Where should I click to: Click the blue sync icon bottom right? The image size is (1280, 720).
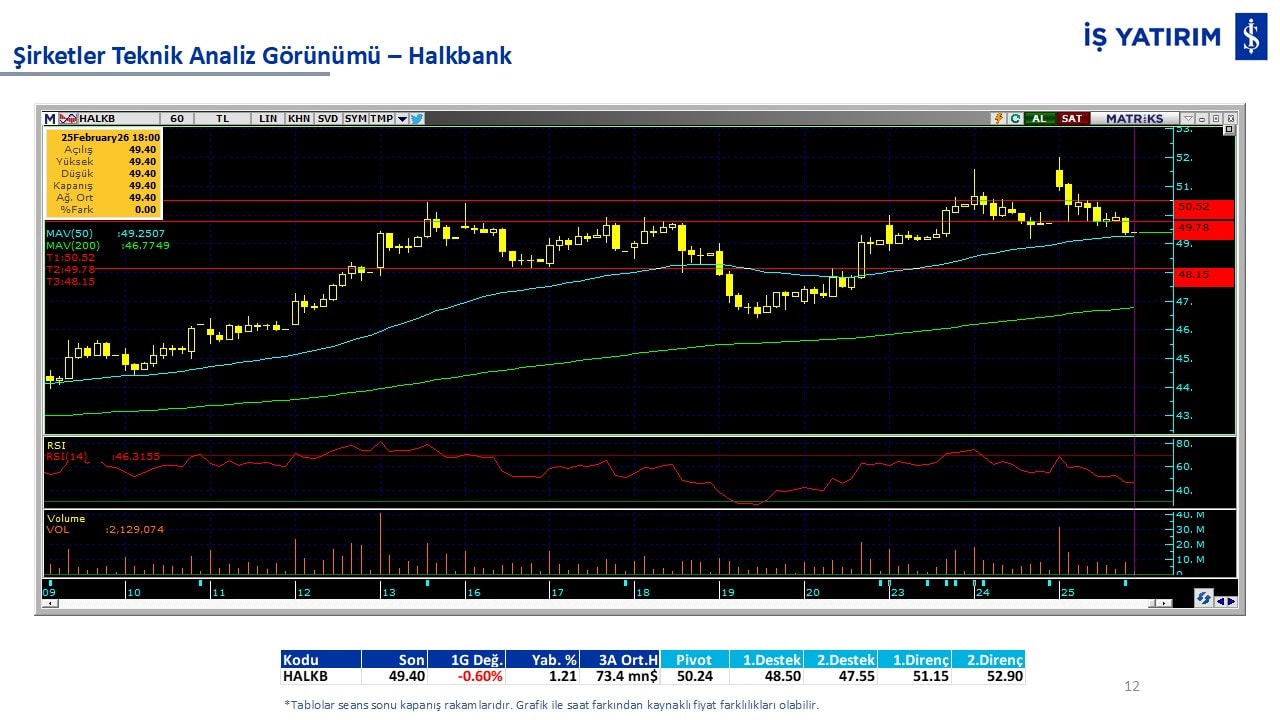click(x=1204, y=598)
